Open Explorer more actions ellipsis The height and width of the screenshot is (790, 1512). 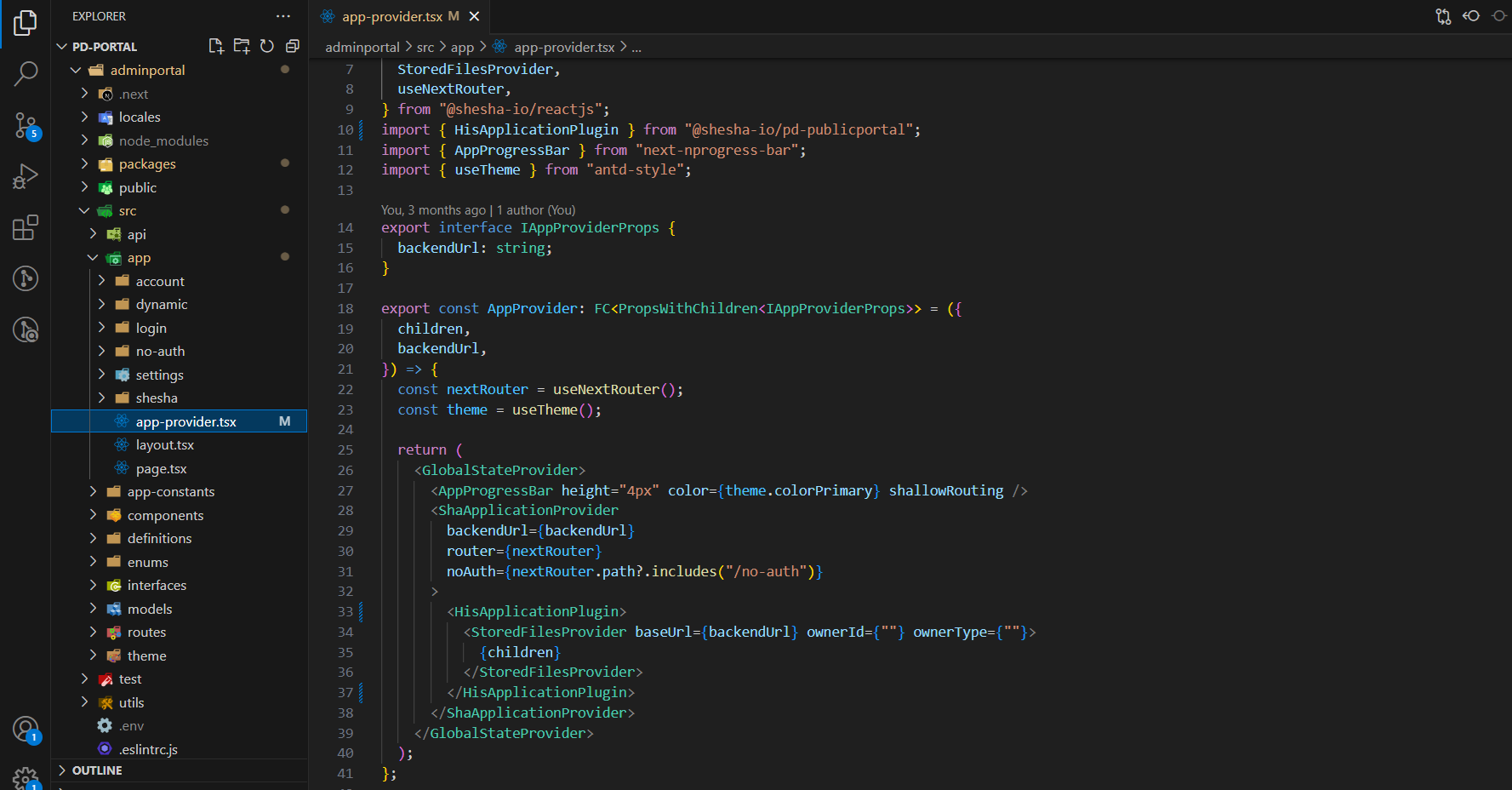pyautogui.click(x=283, y=16)
